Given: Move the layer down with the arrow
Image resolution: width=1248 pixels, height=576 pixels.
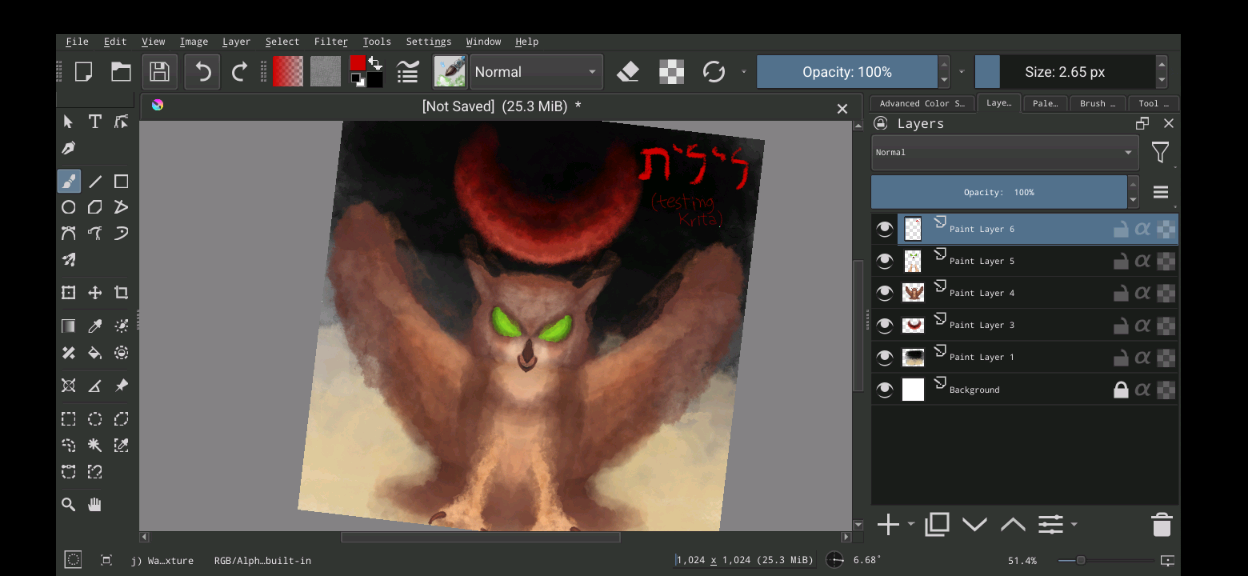Looking at the screenshot, I should coord(975,524).
